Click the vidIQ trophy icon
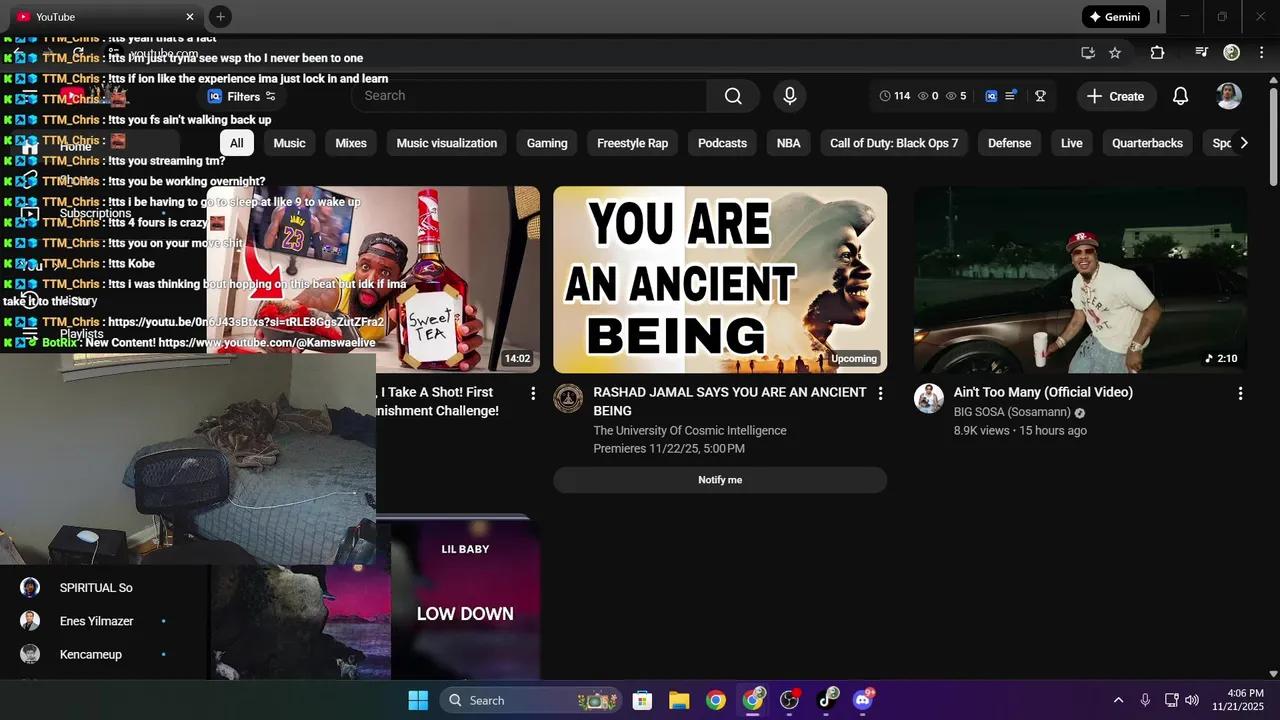 (x=1040, y=96)
